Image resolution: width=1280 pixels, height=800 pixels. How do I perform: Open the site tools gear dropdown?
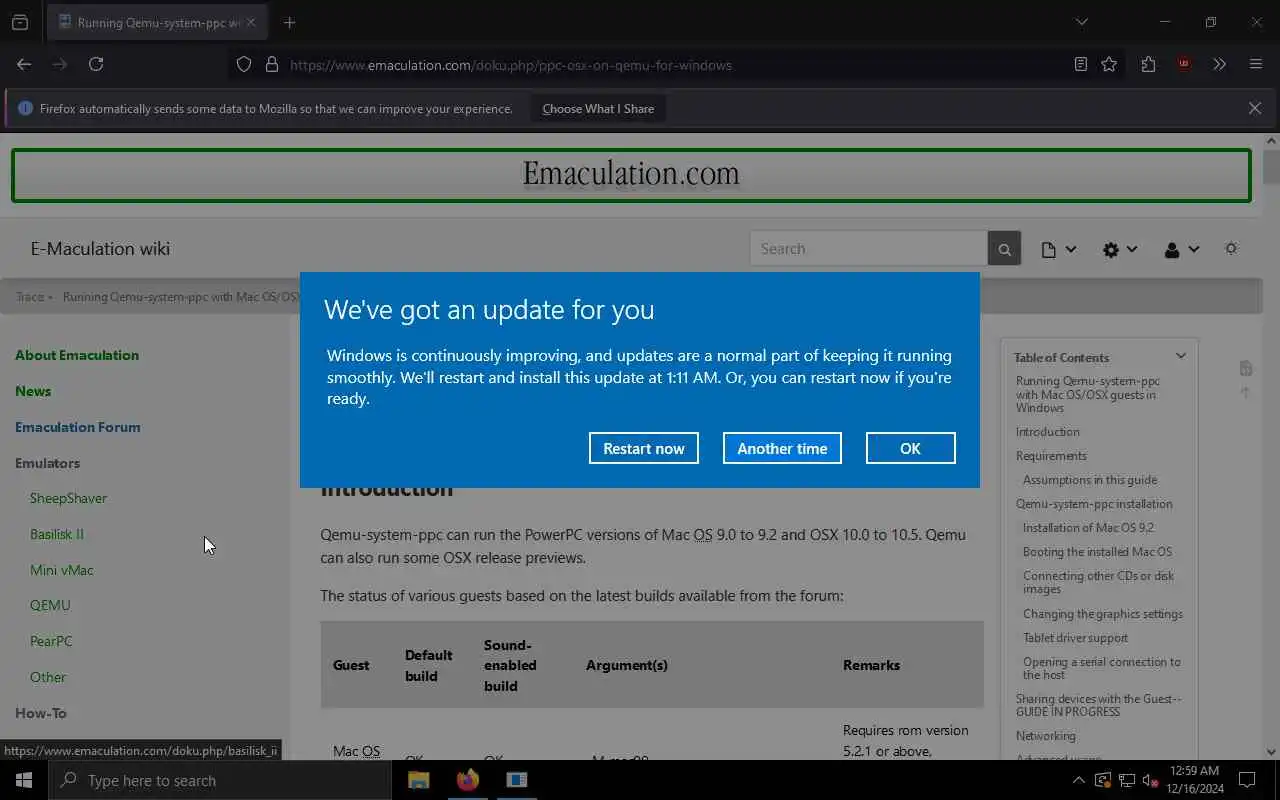(x=1119, y=250)
